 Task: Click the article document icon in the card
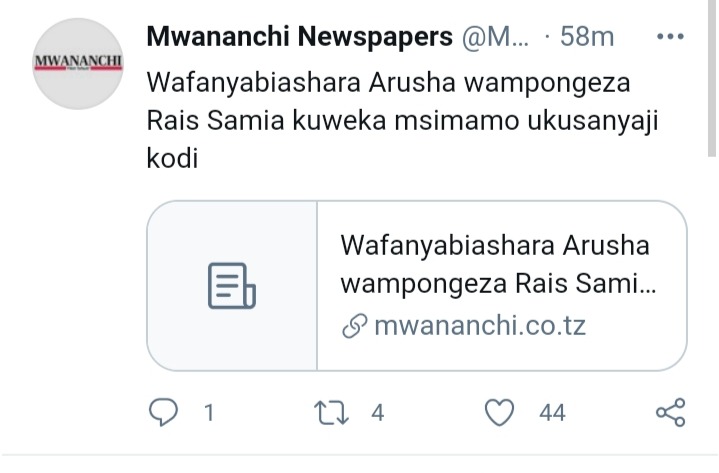click(x=232, y=286)
